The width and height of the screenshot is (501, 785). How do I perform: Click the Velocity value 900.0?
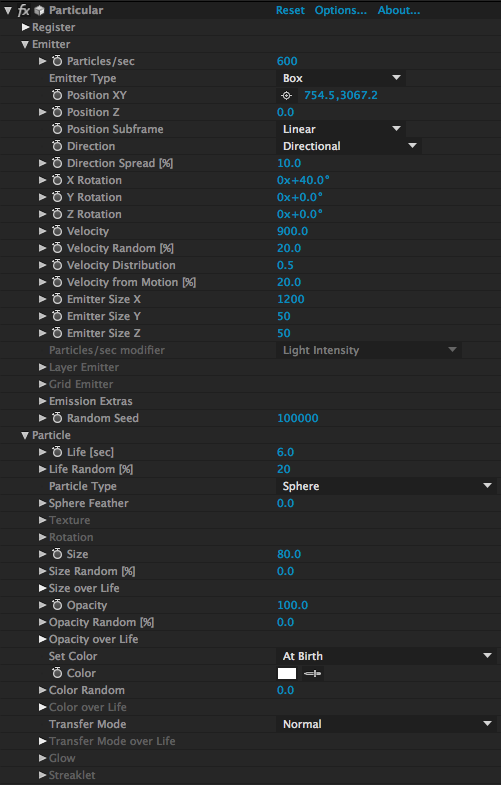pos(292,231)
